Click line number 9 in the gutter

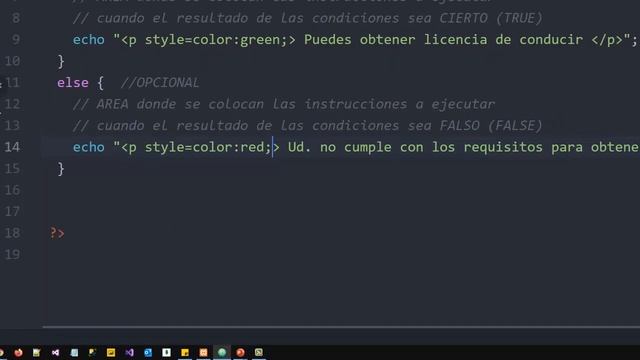click(x=16, y=40)
